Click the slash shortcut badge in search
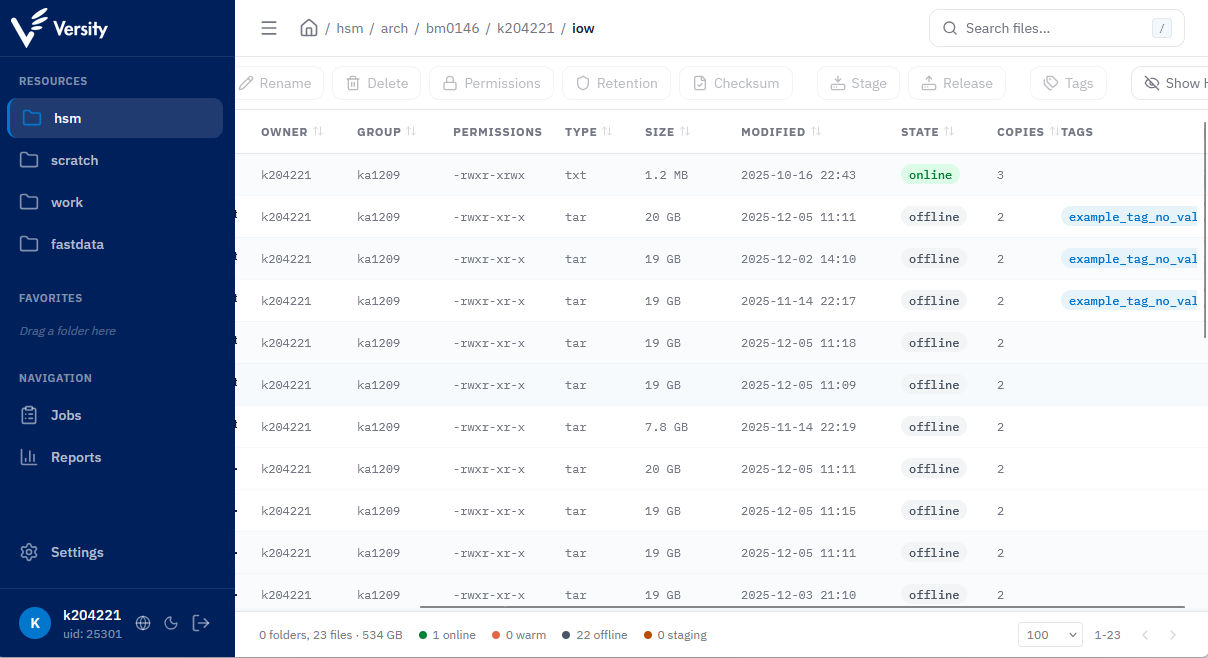1208x658 pixels. [x=1161, y=29]
